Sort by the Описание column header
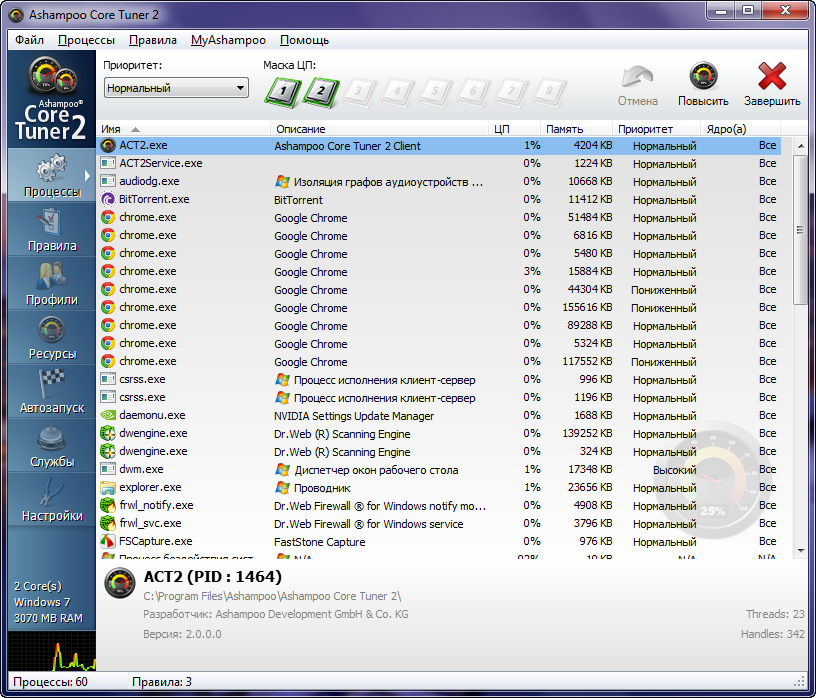This screenshot has height=698, width=816. 379,129
